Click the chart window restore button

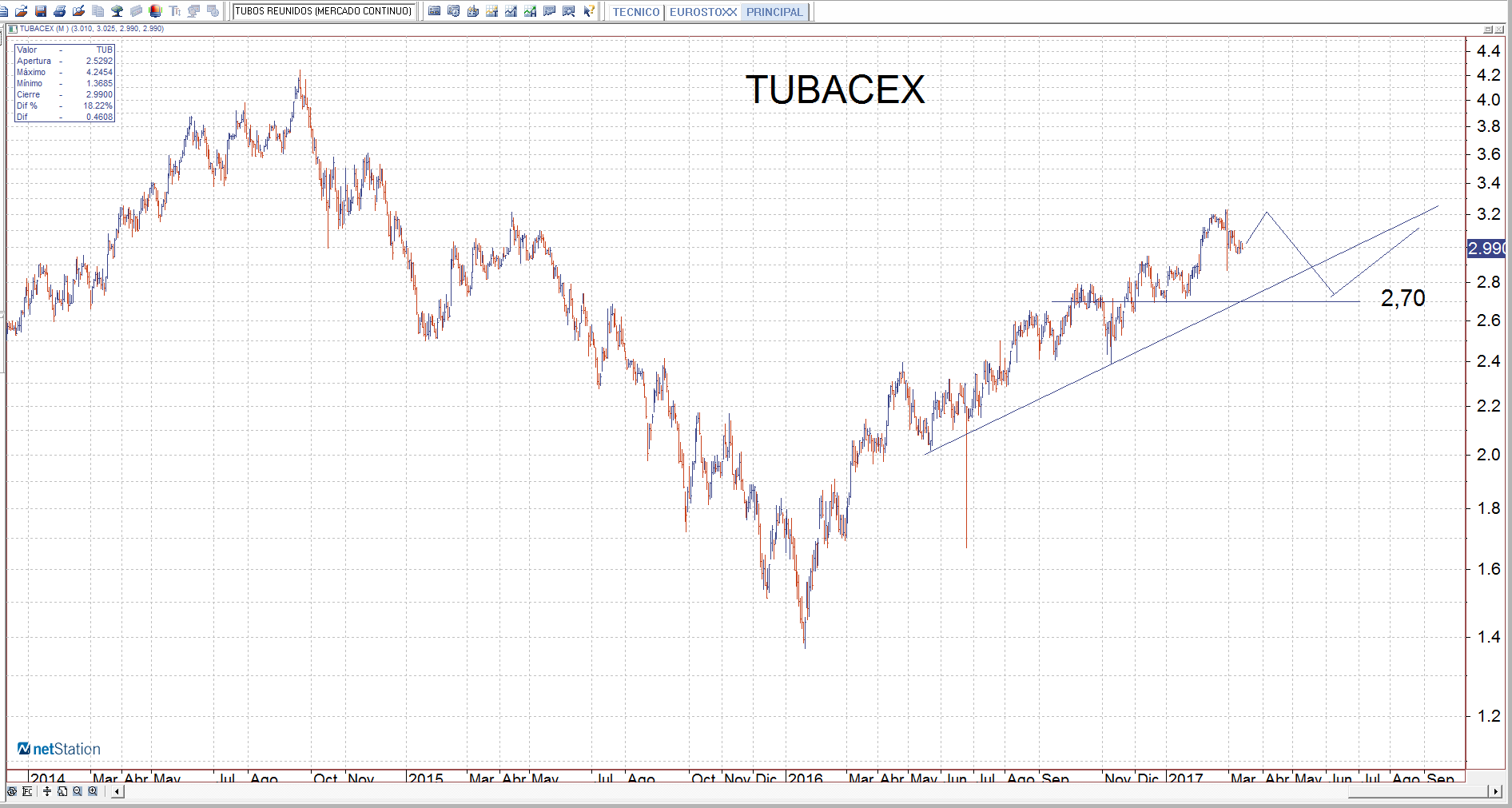pyautogui.click(x=1488, y=29)
